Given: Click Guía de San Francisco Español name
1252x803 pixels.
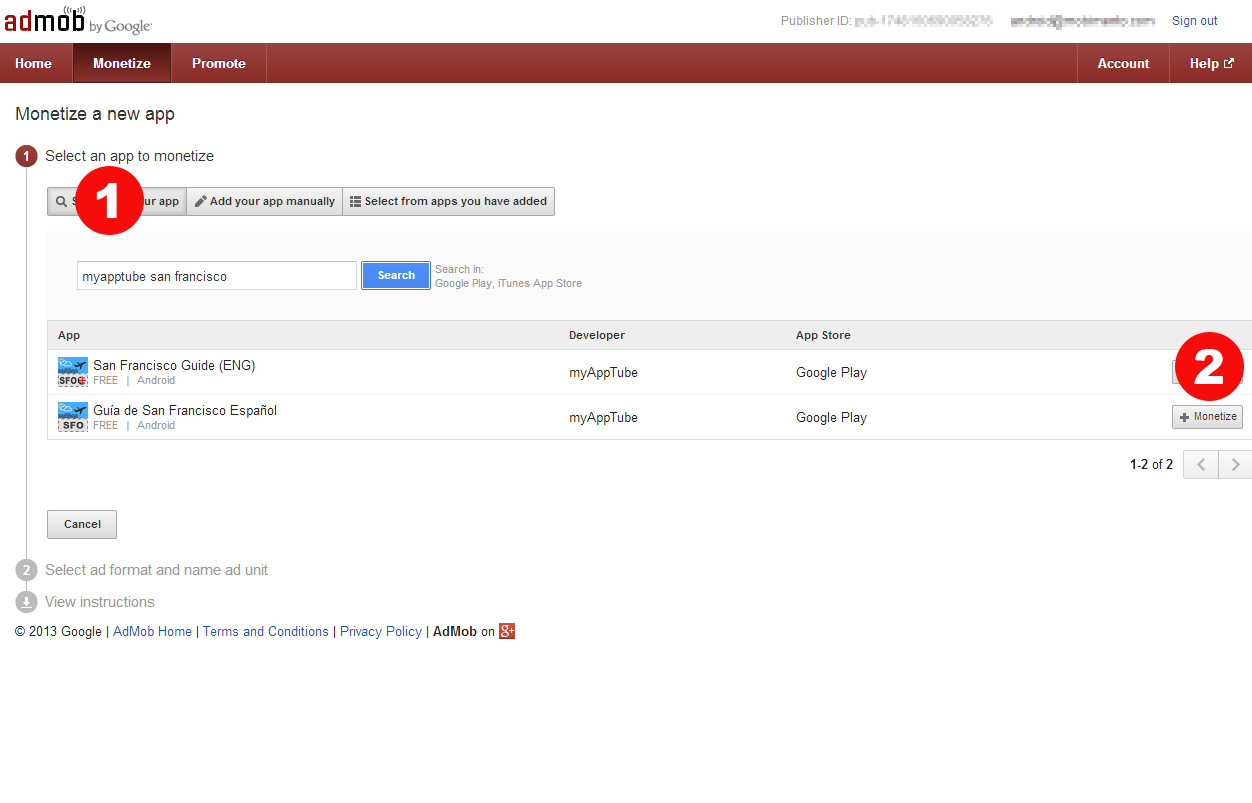Looking at the screenshot, I should pos(185,410).
